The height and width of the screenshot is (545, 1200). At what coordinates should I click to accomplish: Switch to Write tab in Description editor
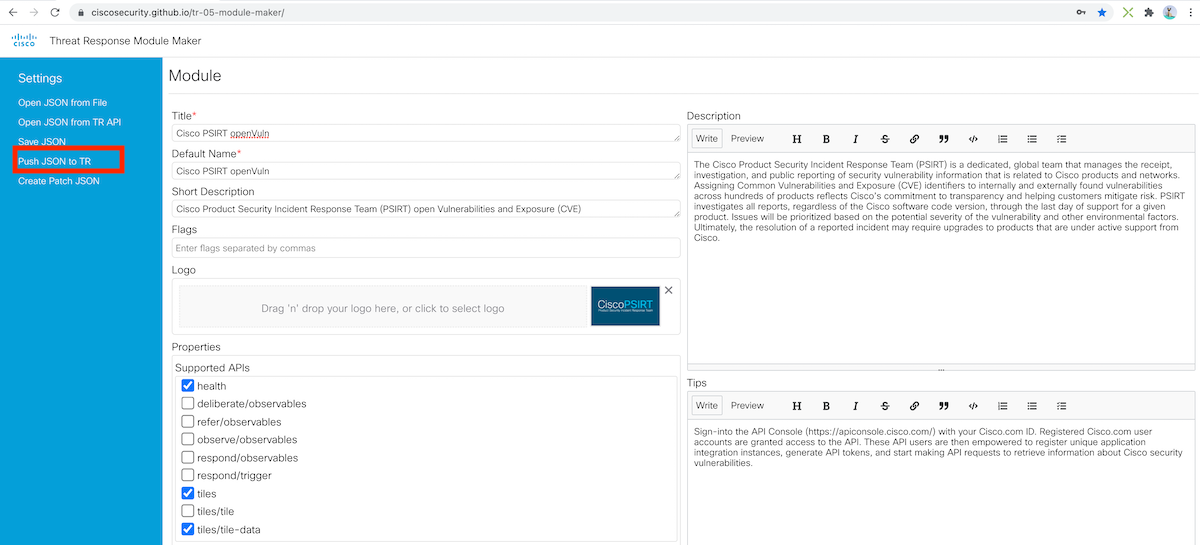[x=707, y=139]
